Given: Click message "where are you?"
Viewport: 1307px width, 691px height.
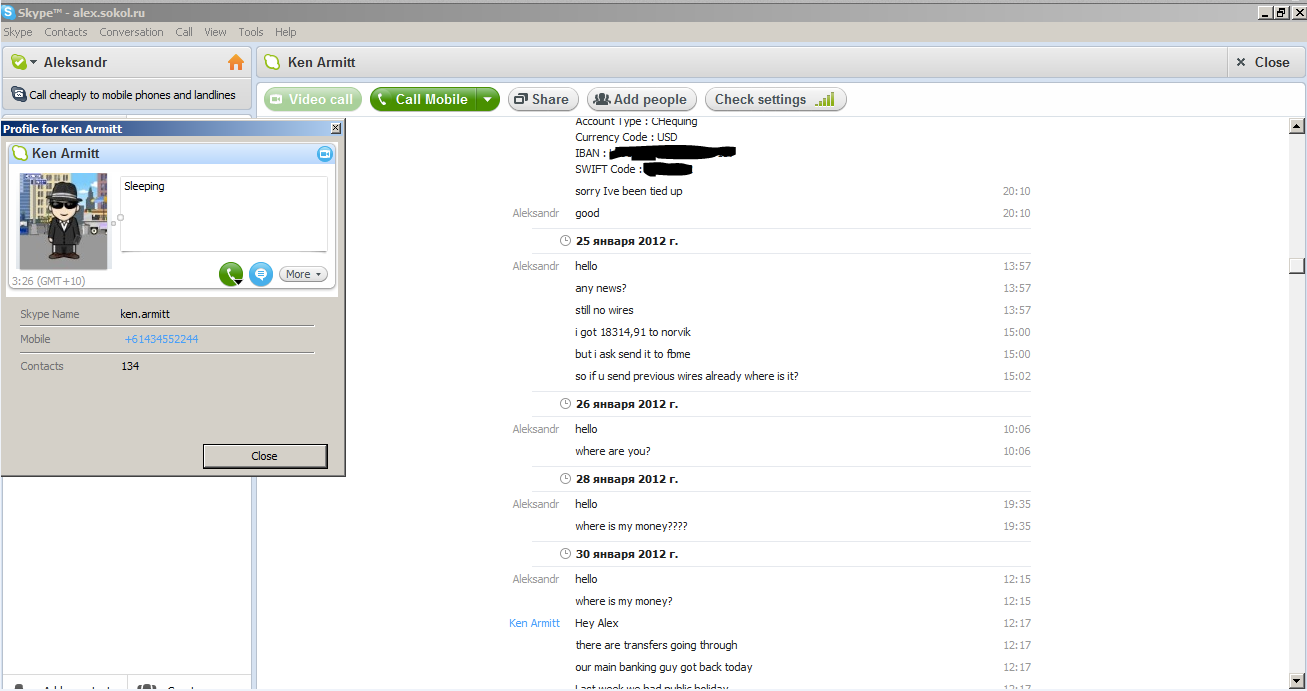Looking at the screenshot, I should point(613,451).
